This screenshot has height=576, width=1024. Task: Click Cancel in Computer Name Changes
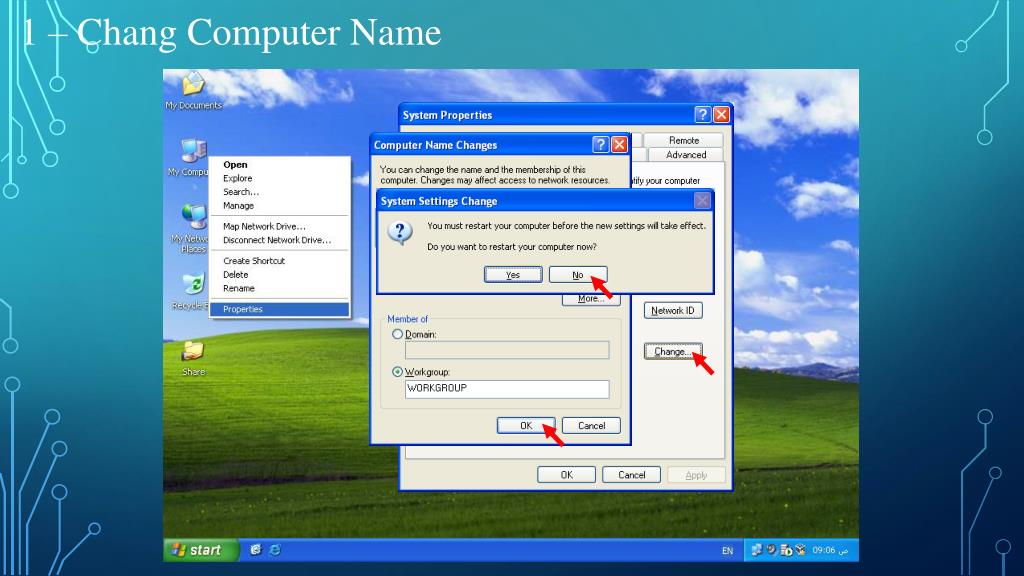pos(592,426)
